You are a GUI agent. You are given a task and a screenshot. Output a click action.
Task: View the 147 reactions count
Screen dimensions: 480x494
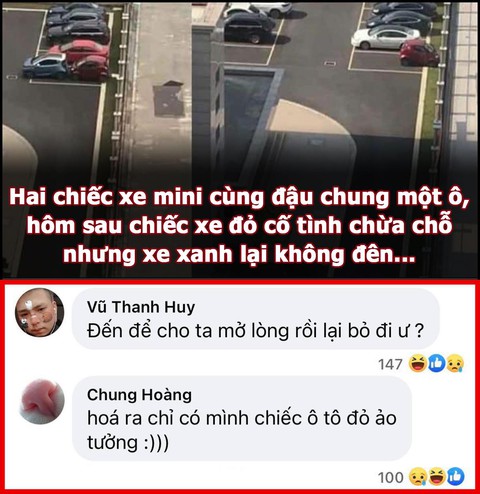[390, 364]
